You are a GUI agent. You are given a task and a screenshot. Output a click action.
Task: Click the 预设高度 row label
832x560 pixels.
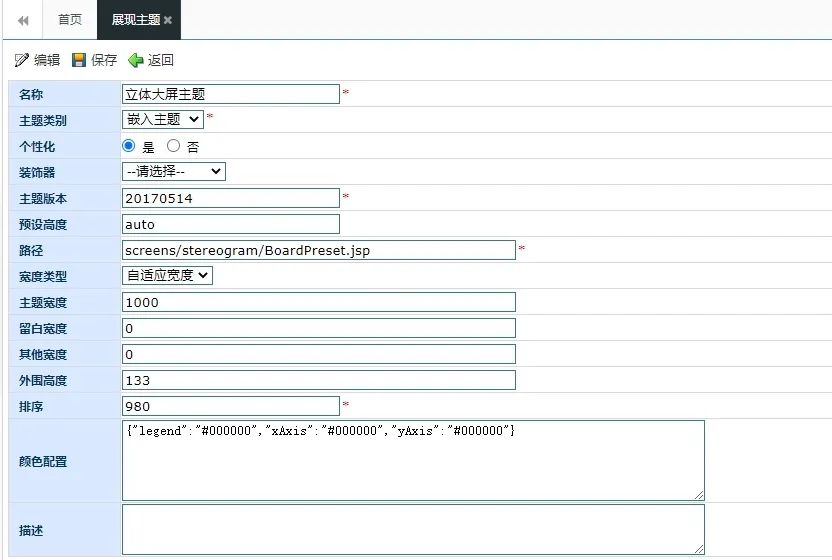tap(43, 225)
